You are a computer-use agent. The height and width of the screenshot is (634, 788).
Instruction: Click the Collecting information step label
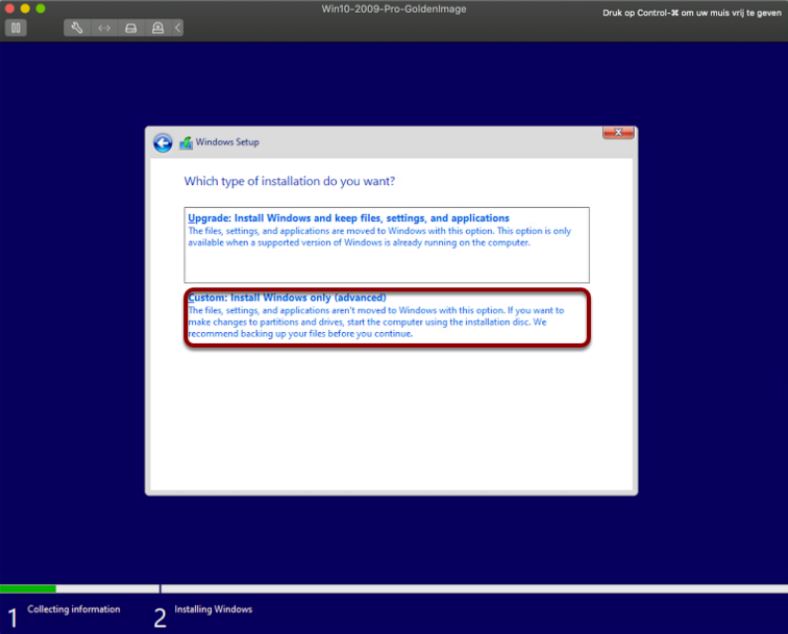74,609
